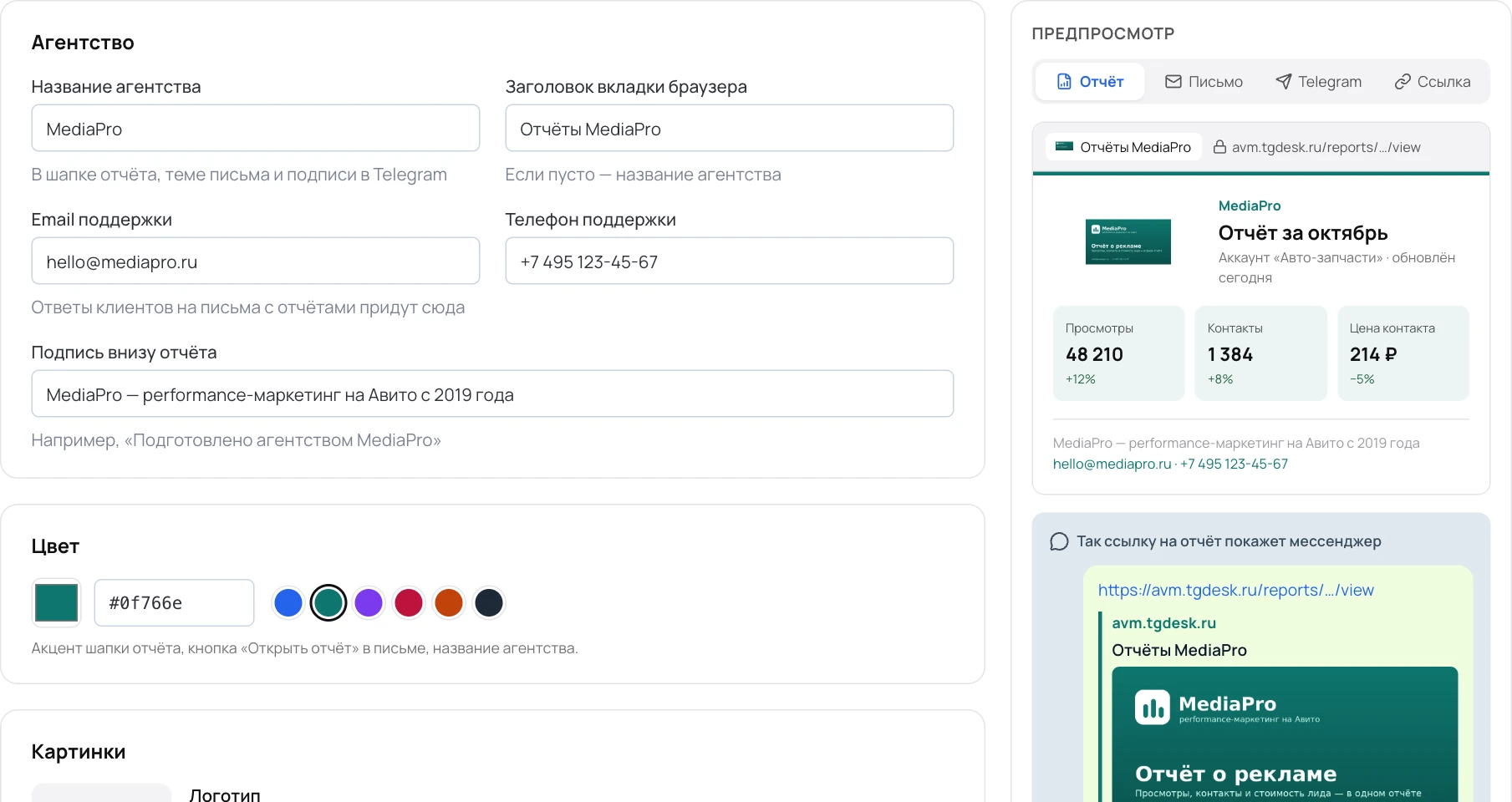Viewport: 1512px width, 802px height.
Task: Click the Просмотры 48 210 stat card
Action: (1119, 353)
